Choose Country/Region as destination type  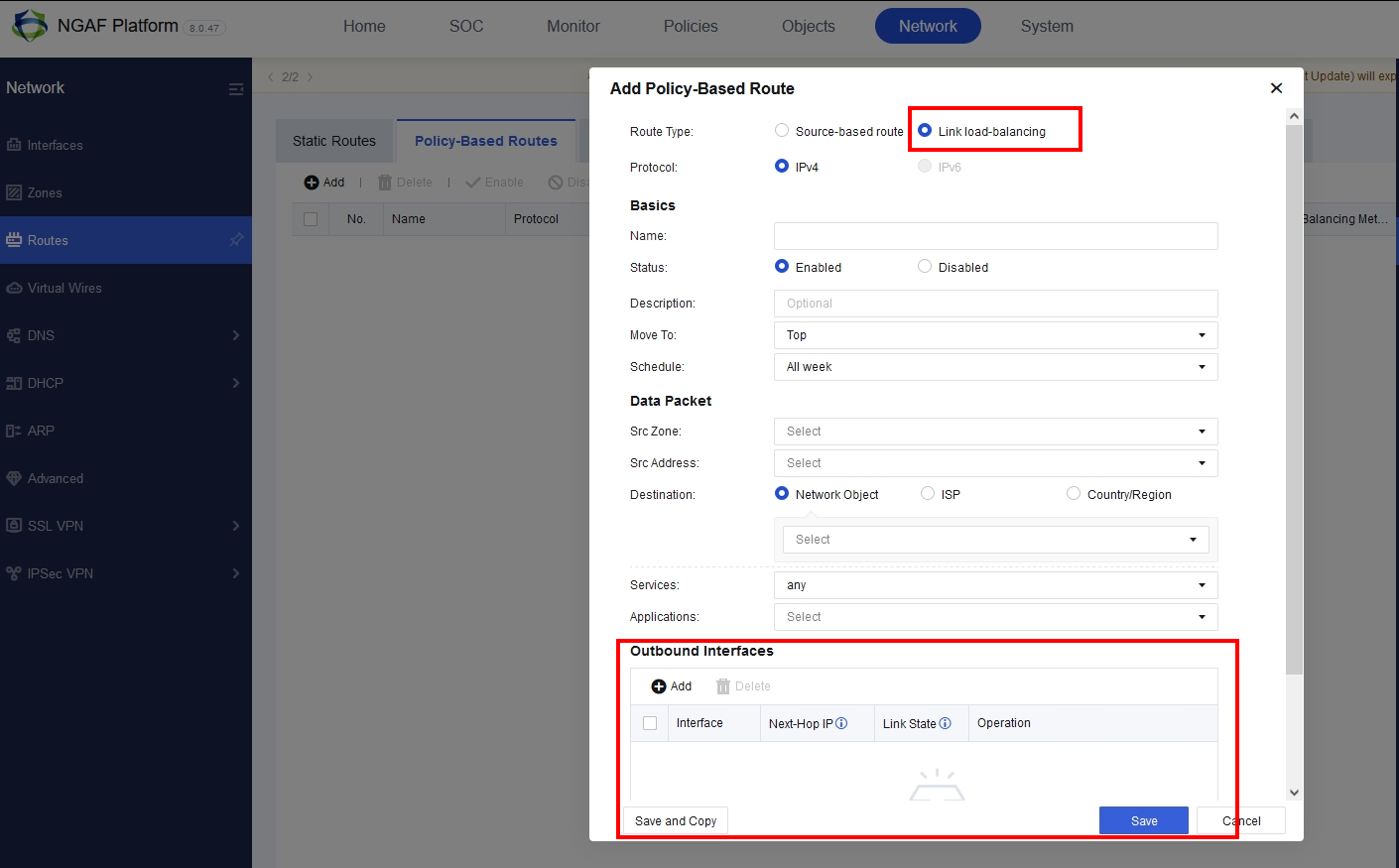[x=1074, y=493]
